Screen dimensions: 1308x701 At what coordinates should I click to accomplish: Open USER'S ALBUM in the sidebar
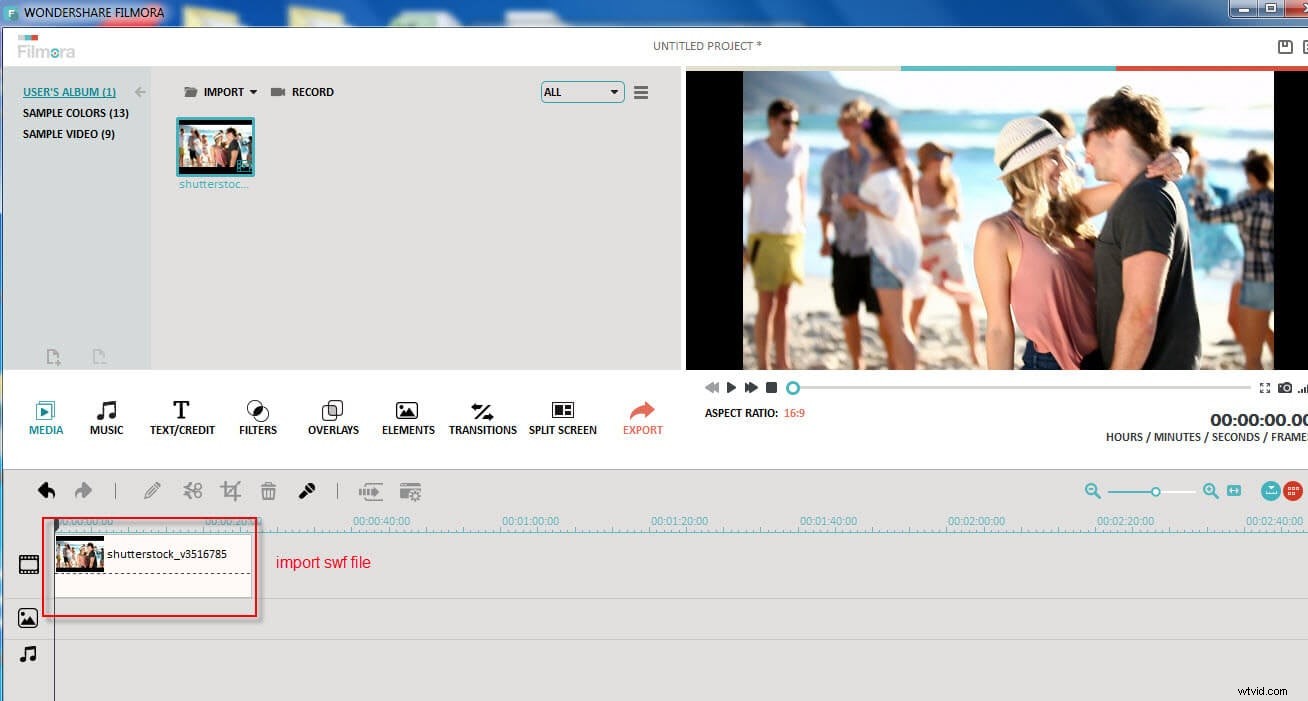coord(69,91)
